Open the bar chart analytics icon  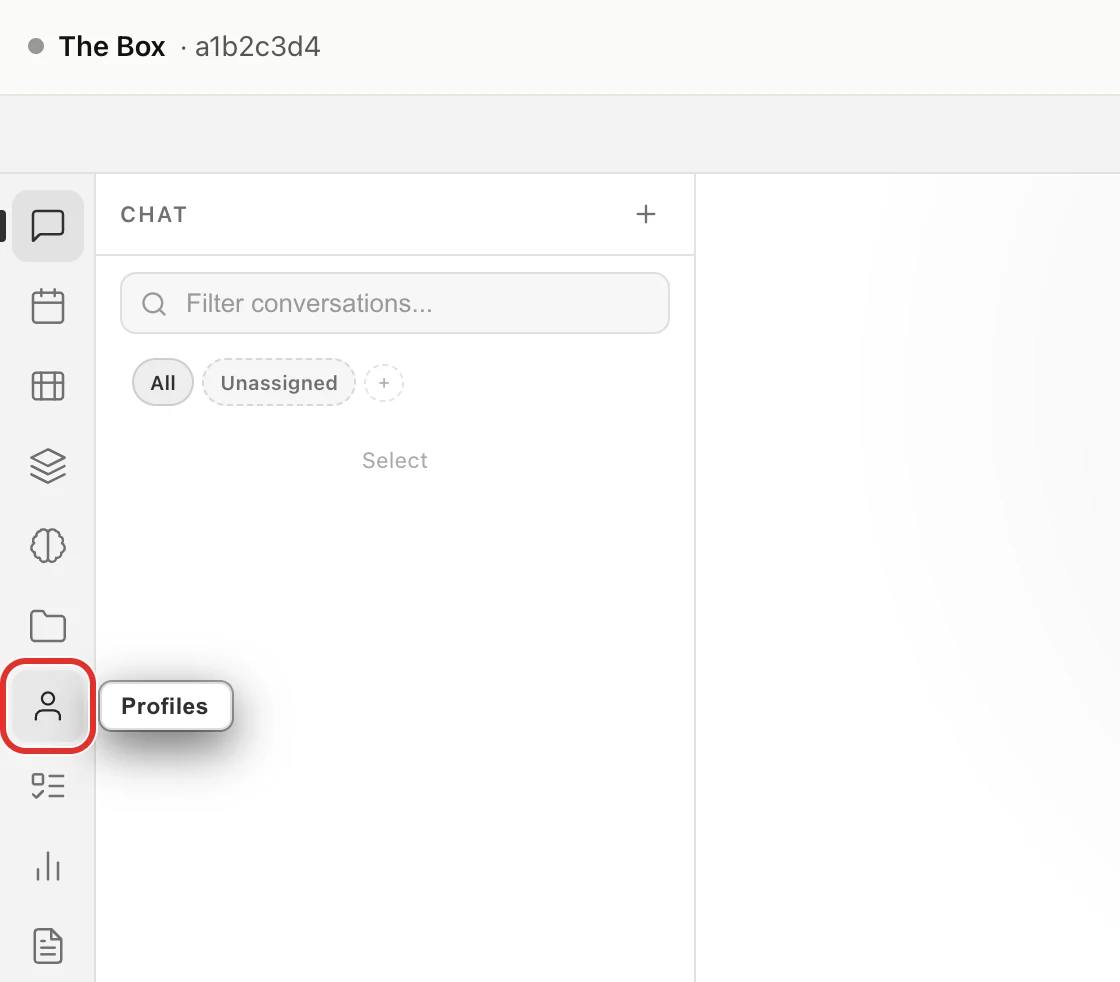click(48, 866)
